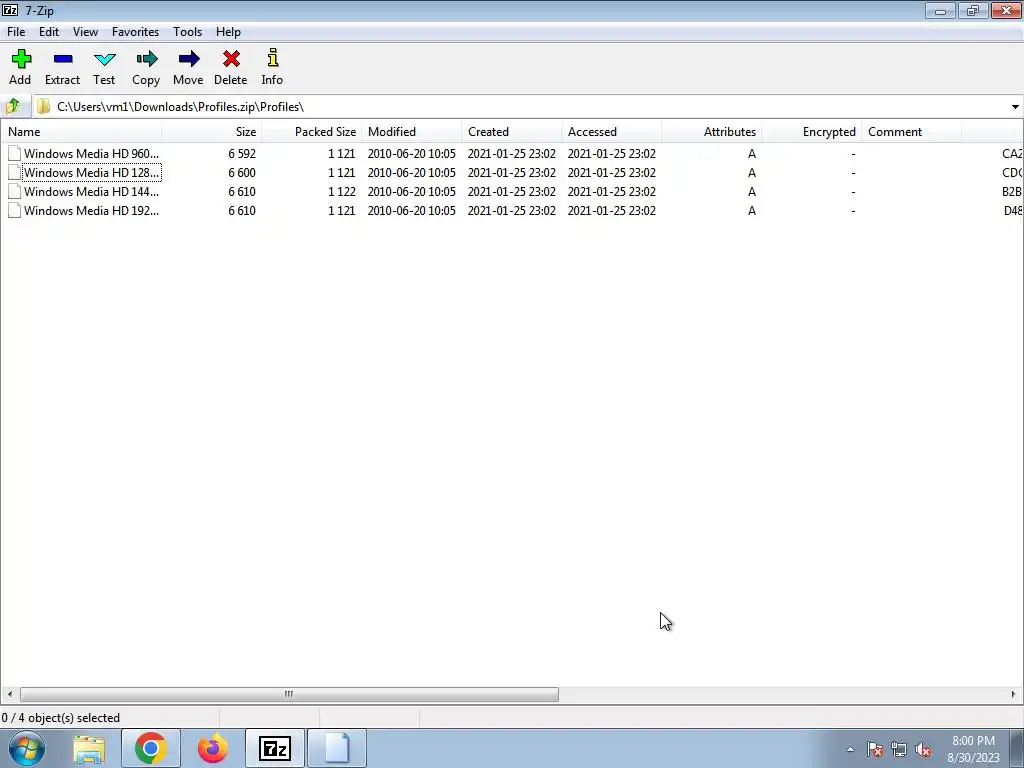Sort by the Modified column header
The image size is (1024, 768).
click(x=411, y=132)
